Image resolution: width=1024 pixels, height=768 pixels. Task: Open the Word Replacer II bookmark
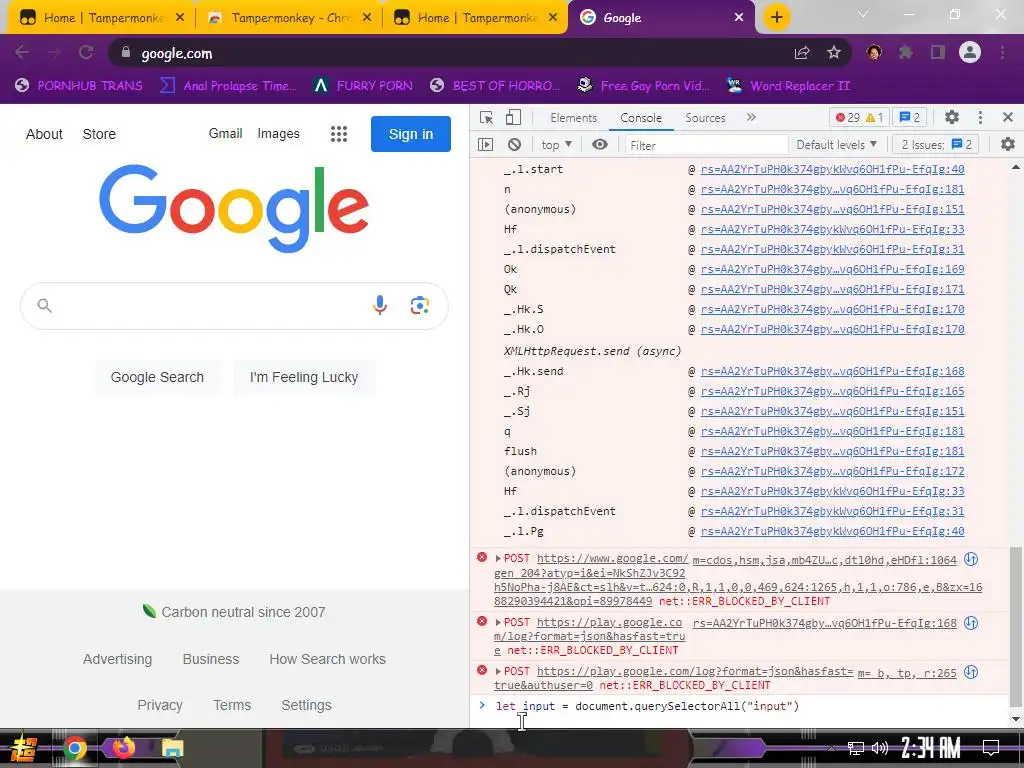click(788, 86)
